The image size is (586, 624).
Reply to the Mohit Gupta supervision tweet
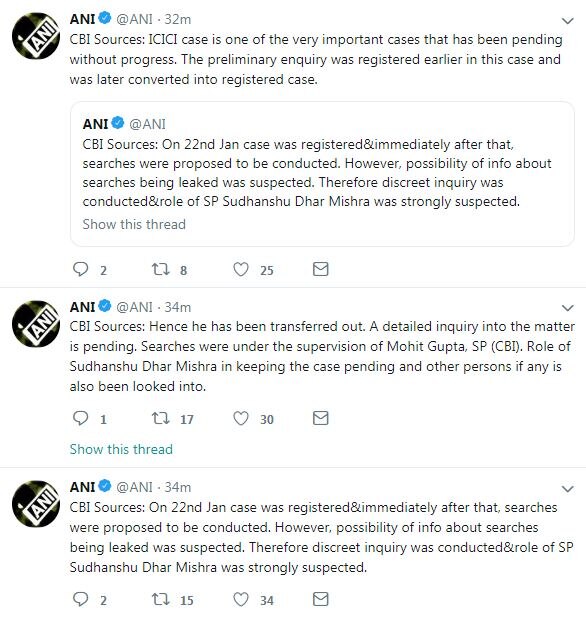[81, 418]
